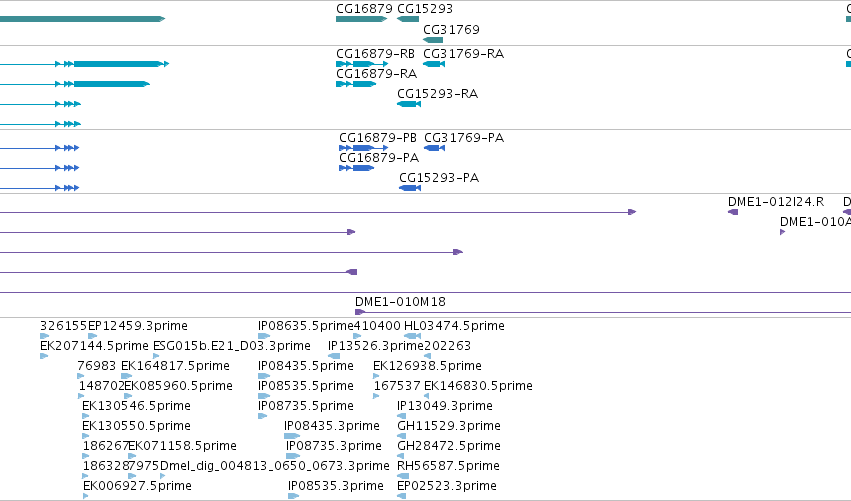Click EST 148702
The width and height of the screenshot is (851, 501).
click(101, 386)
